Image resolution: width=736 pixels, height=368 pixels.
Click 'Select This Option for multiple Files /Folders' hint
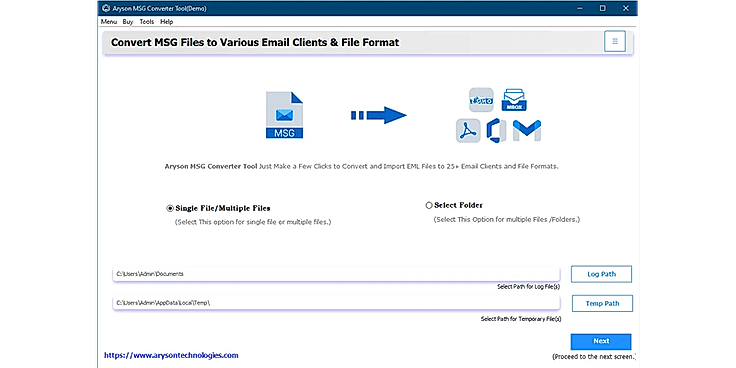(506, 219)
